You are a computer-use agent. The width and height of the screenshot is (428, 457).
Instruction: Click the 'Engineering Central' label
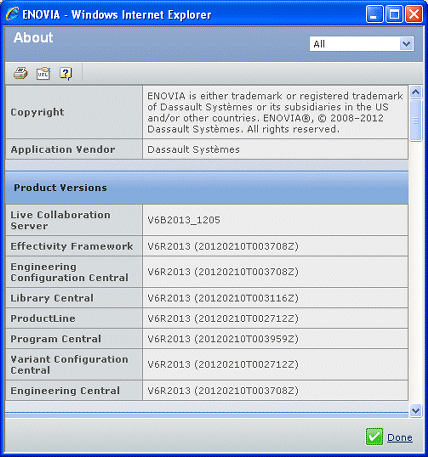pyautogui.click(x=65, y=391)
